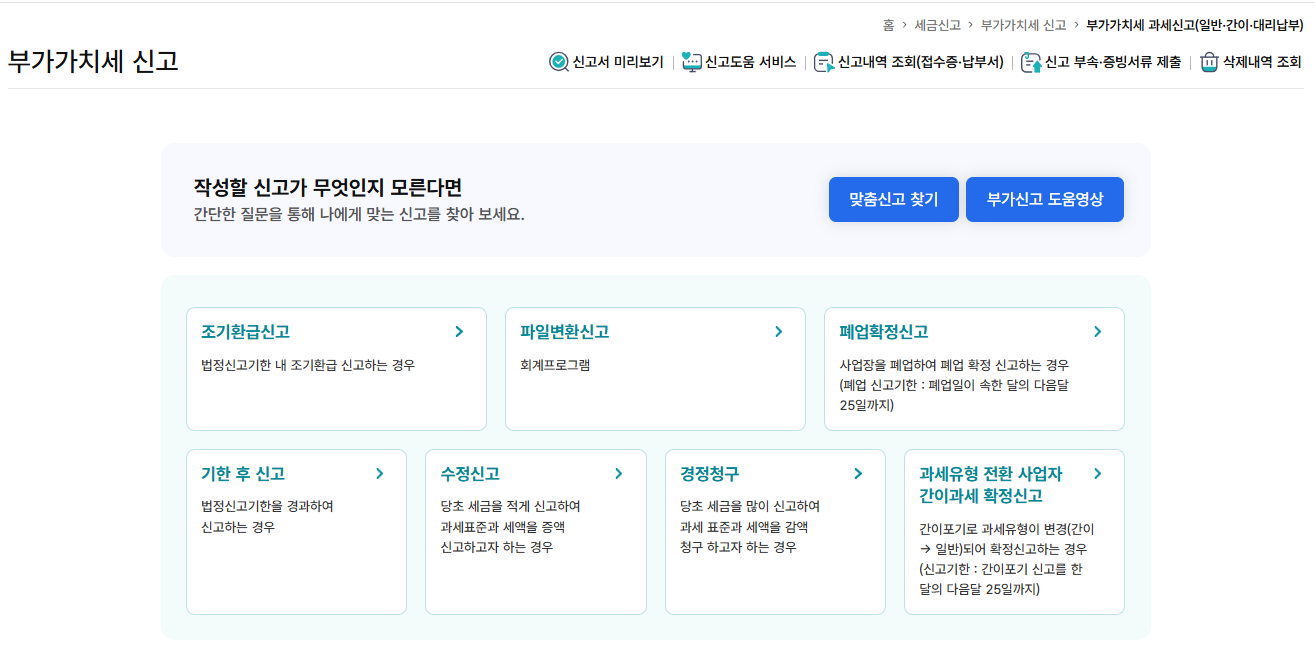Screen dimensions: 1315x653
Task: Click the 회계프로그램 description text
Action: (x=555, y=365)
